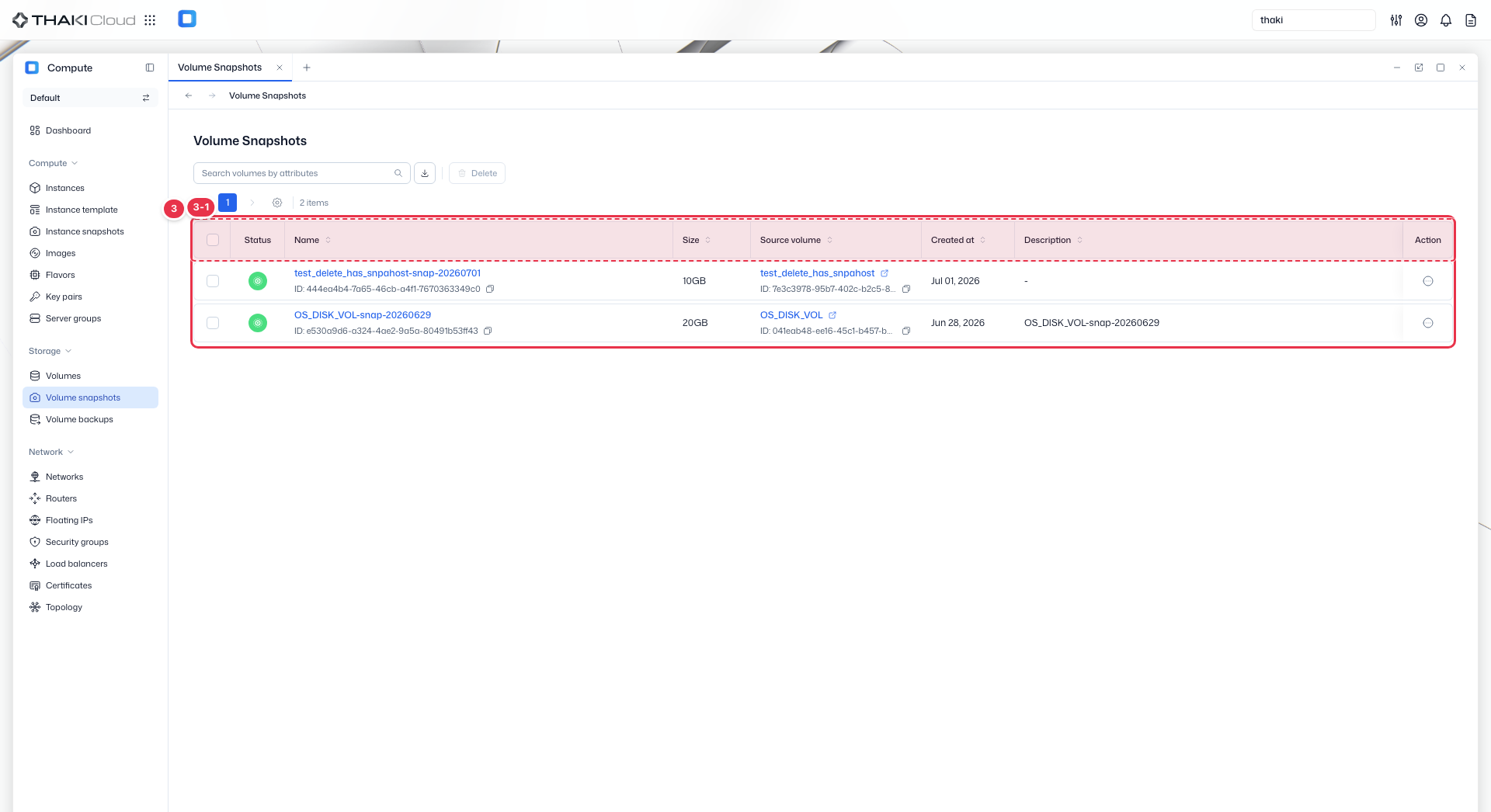The width and height of the screenshot is (1491, 812).
Task: Click the thaki search field
Action: [1313, 20]
